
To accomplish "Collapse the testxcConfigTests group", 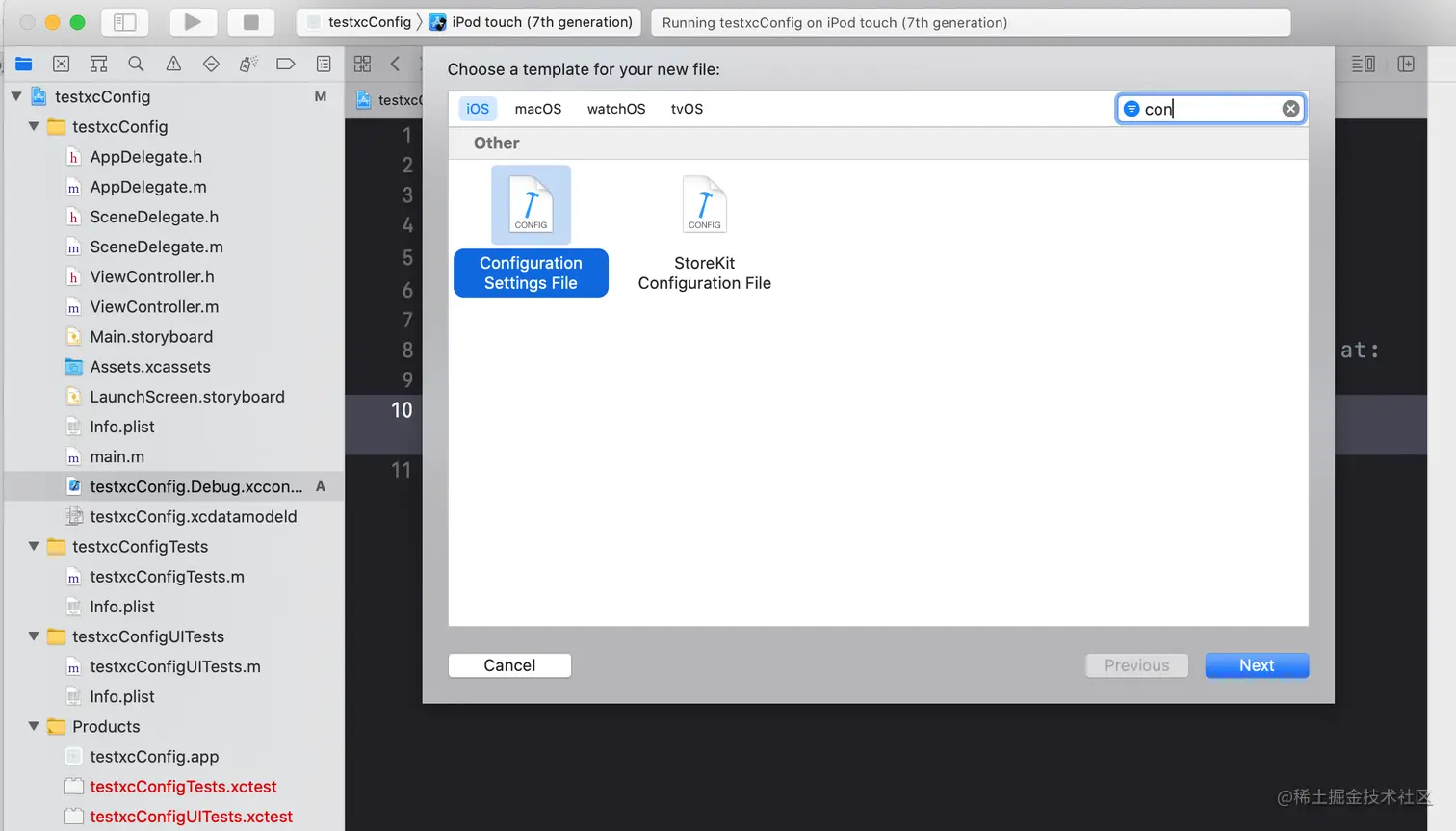I will coord(34,546).
